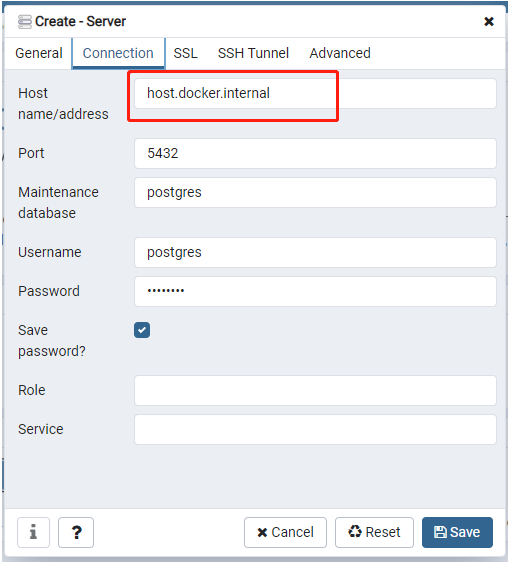Viewport: 510px width, 562px height.
Task: Open the SSL tab
Action: click(x=185, y=53)
